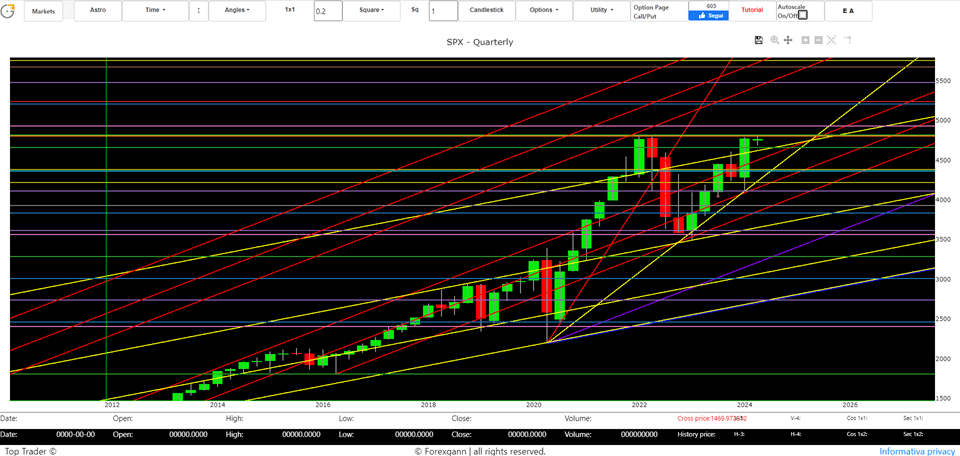
Task: Click the Facebook Segui like button
Action: click(x=711, y=15)
